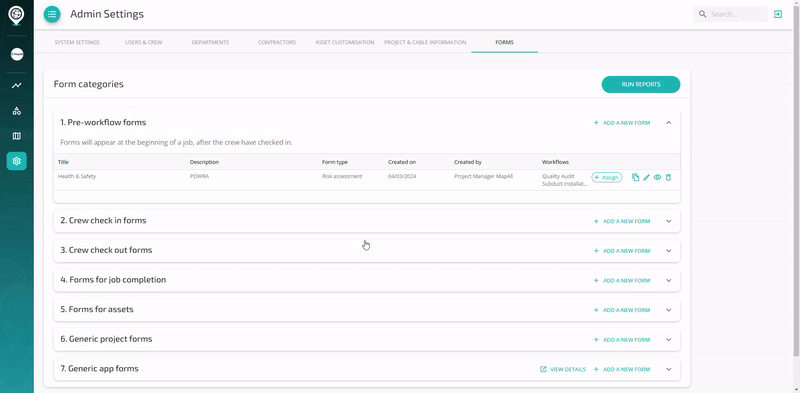800x393 pixels.
Task: Assign the Health & Safety form to workflows
Action: pyautogui.click(x=607, y=178)
